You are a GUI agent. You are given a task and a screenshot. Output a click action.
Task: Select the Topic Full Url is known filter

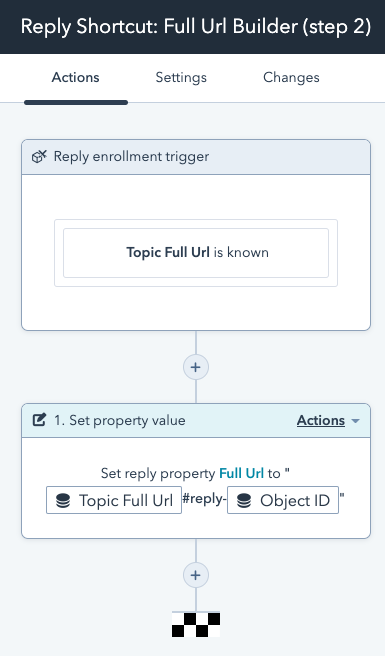tap(196, 253)
